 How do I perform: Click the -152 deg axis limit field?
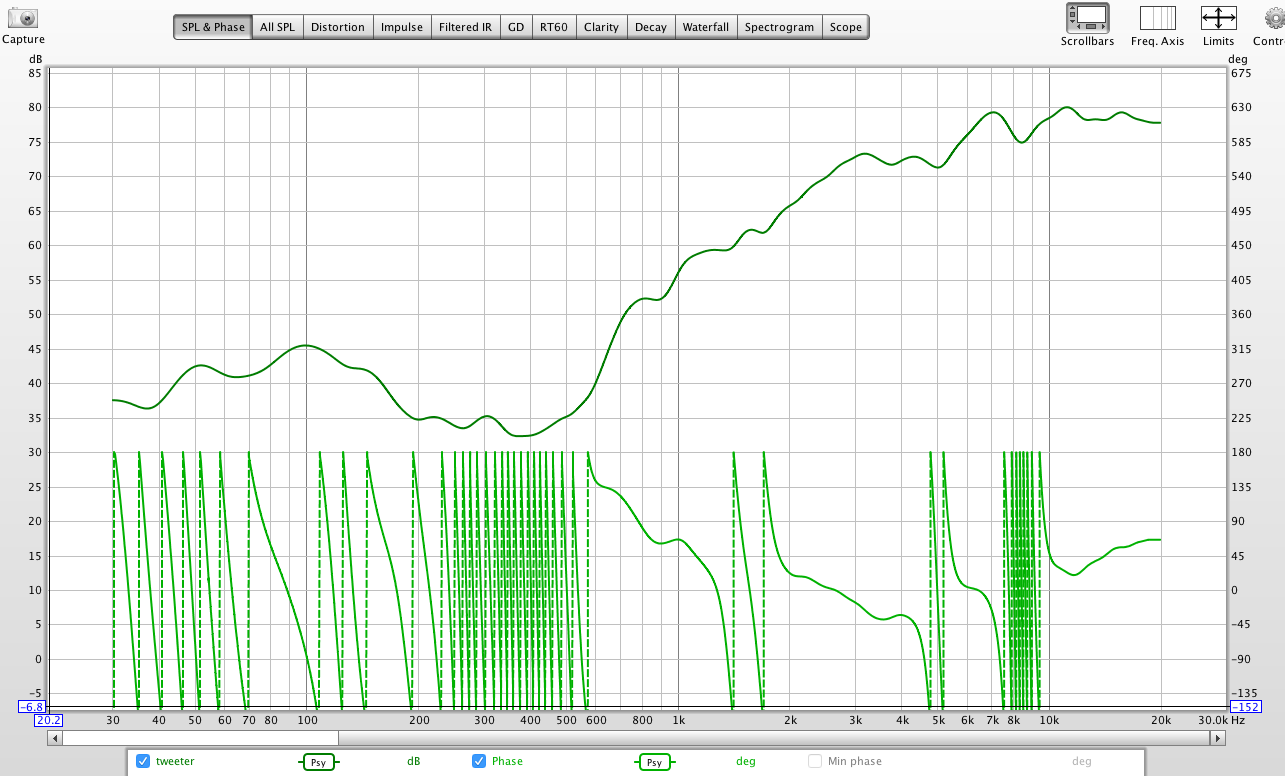(1245, 706)
